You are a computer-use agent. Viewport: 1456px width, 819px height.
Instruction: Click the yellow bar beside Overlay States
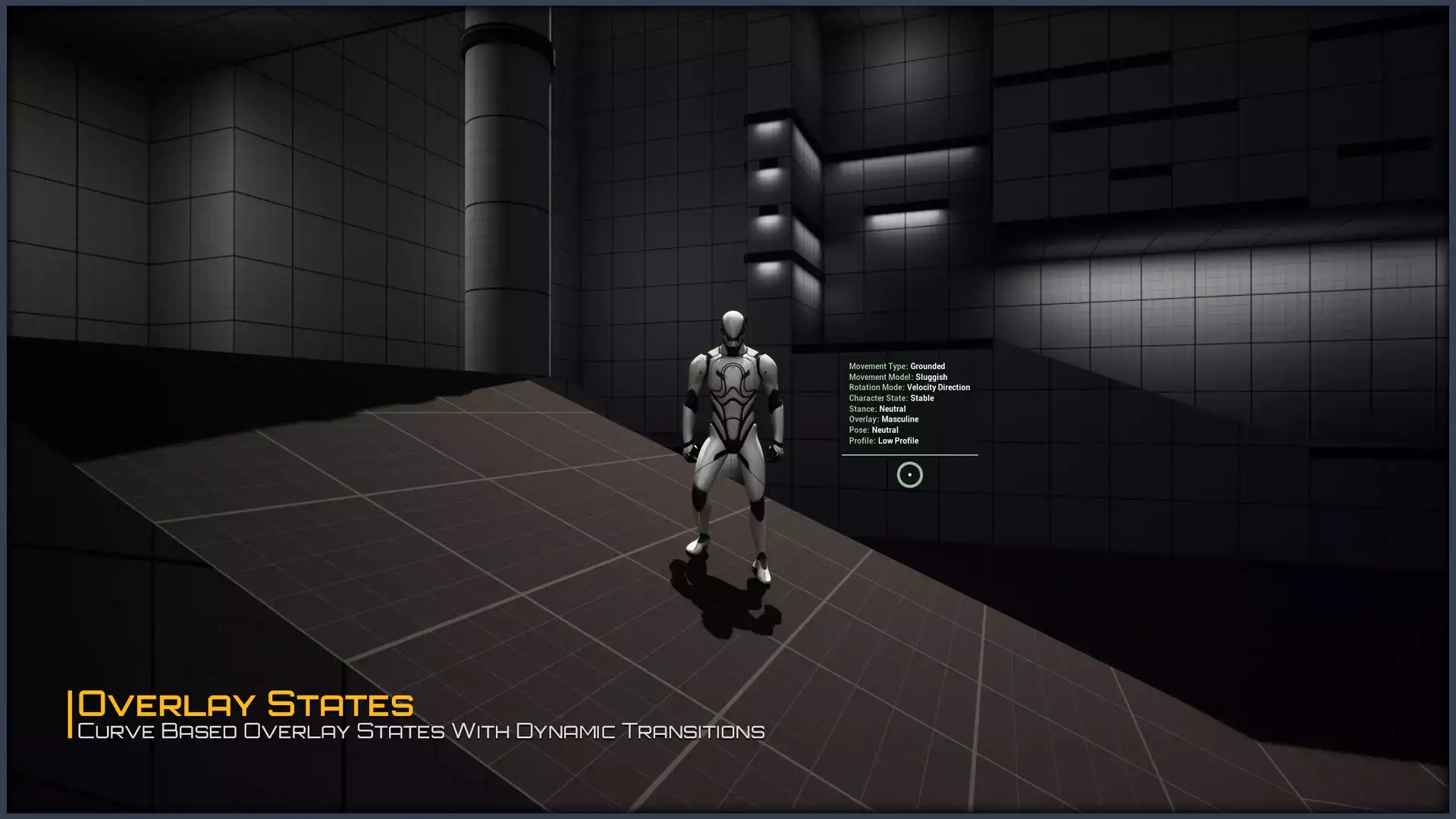pos(70,714)
